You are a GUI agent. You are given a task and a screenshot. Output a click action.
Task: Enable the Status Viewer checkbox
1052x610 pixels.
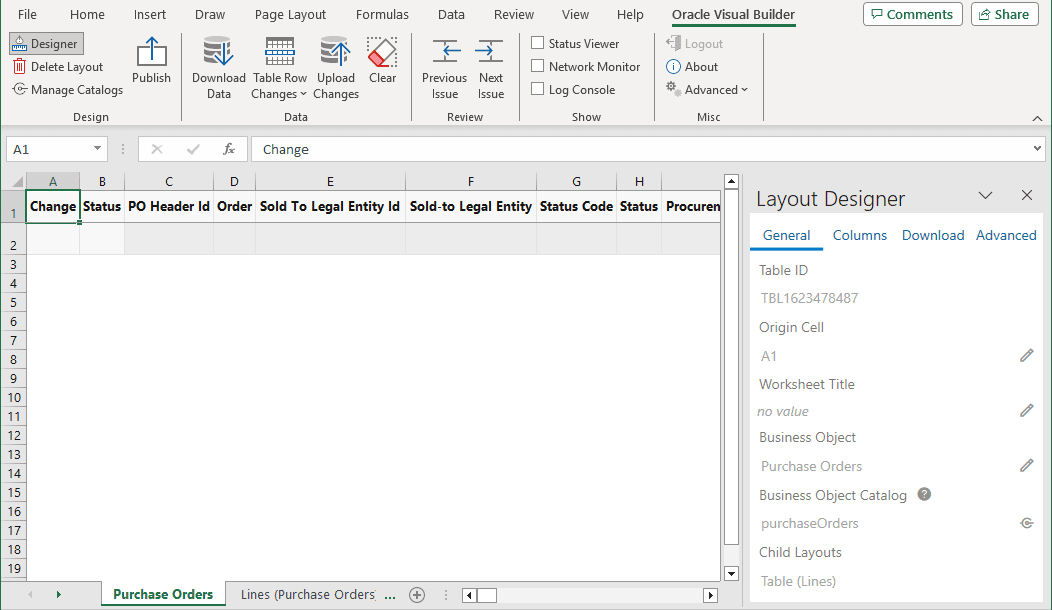[538, 43]
